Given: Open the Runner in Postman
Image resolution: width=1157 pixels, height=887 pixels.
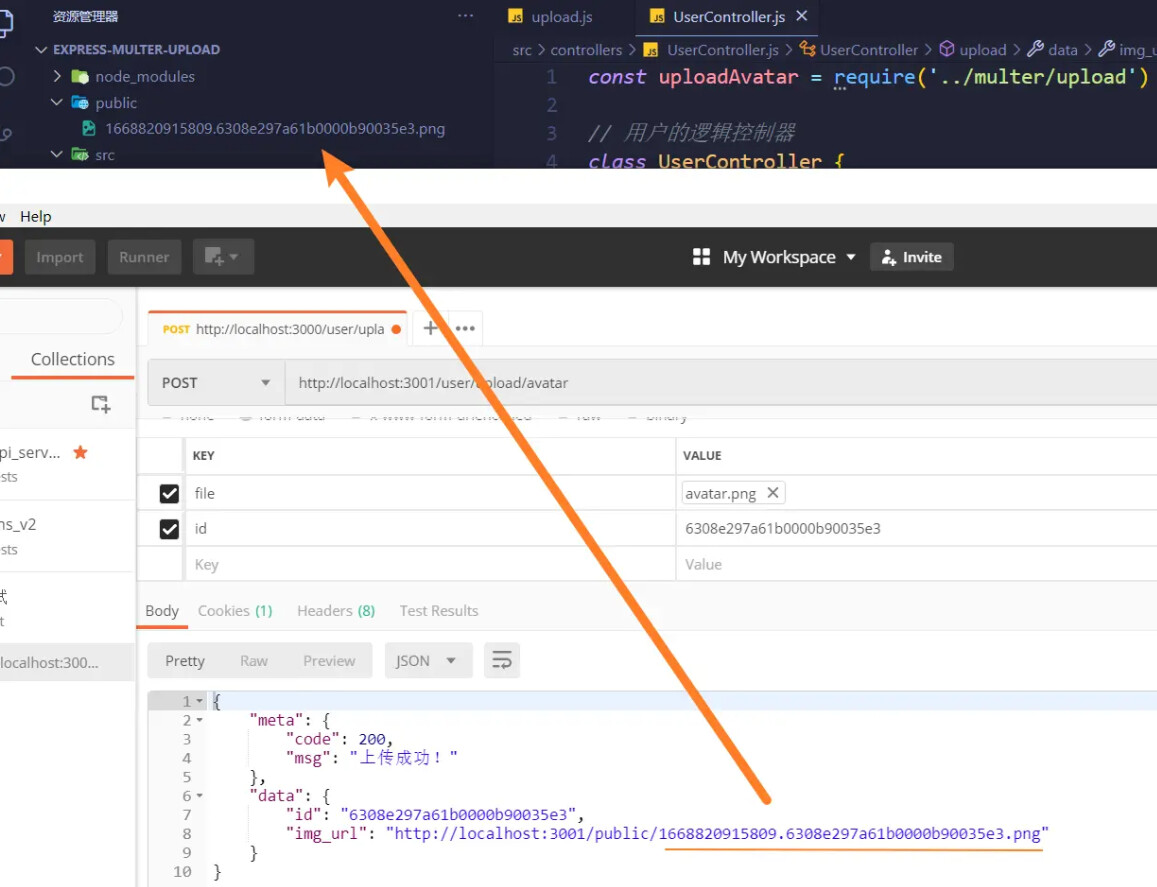Looking at the screenshot, I should click(144, 257).
